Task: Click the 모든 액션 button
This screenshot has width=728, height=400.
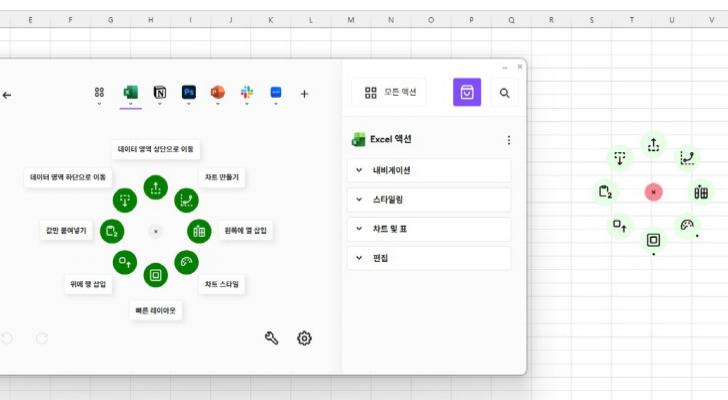Action: coord(389,93)
